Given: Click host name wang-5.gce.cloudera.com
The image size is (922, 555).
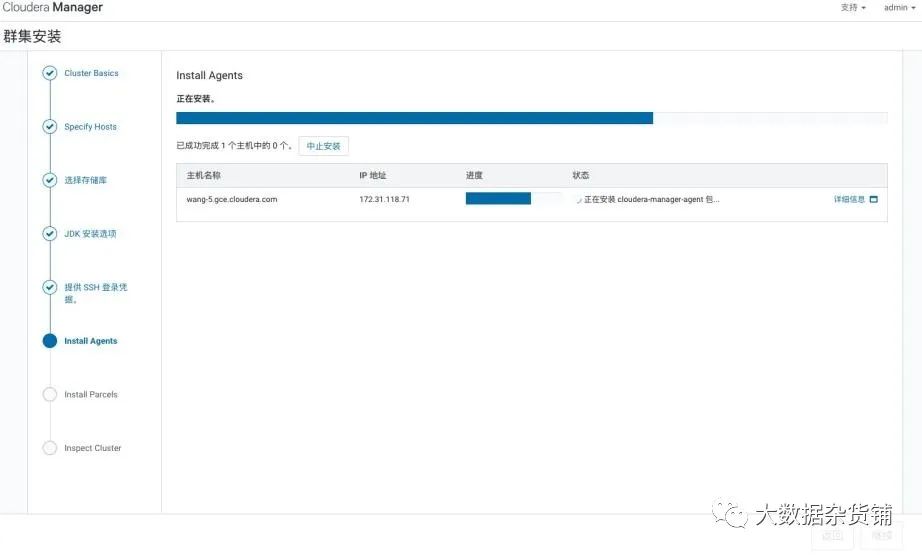Looking at the screenshot, I should point(232,199).
